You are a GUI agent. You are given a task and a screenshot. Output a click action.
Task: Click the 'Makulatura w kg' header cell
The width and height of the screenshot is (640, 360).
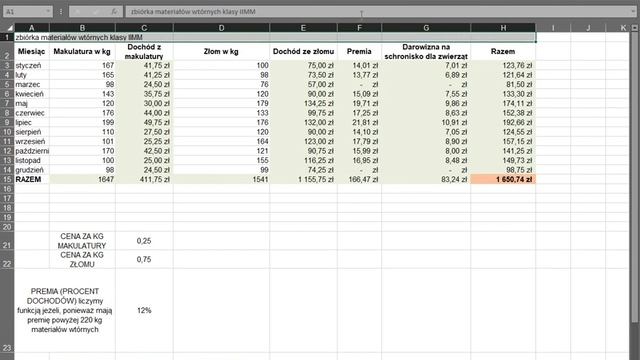82,51
